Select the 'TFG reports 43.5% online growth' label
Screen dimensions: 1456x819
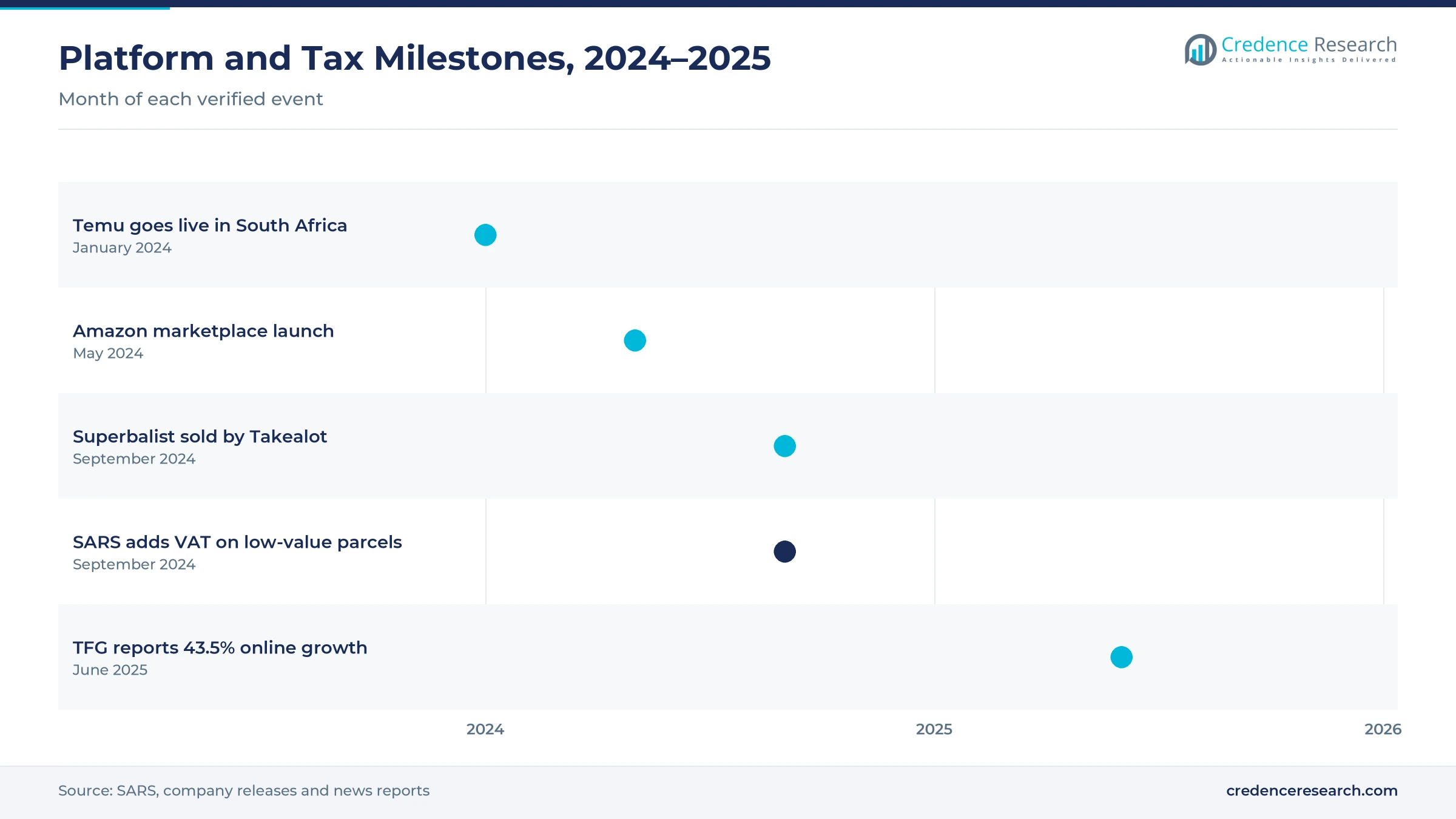(x=220, y=648)
